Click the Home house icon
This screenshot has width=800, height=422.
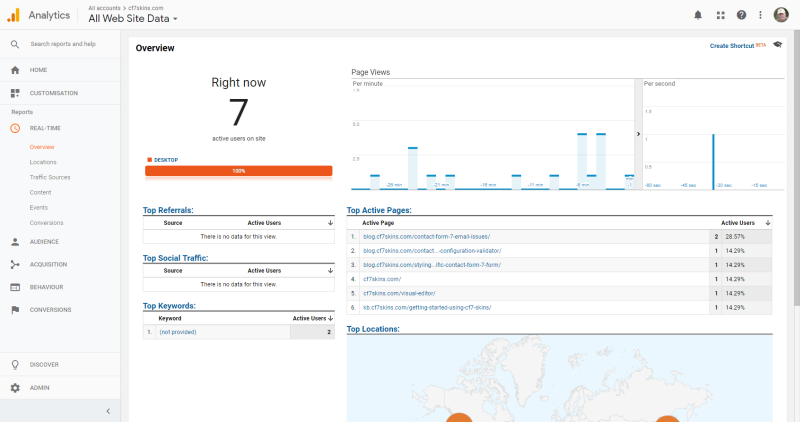pos(15,70)
